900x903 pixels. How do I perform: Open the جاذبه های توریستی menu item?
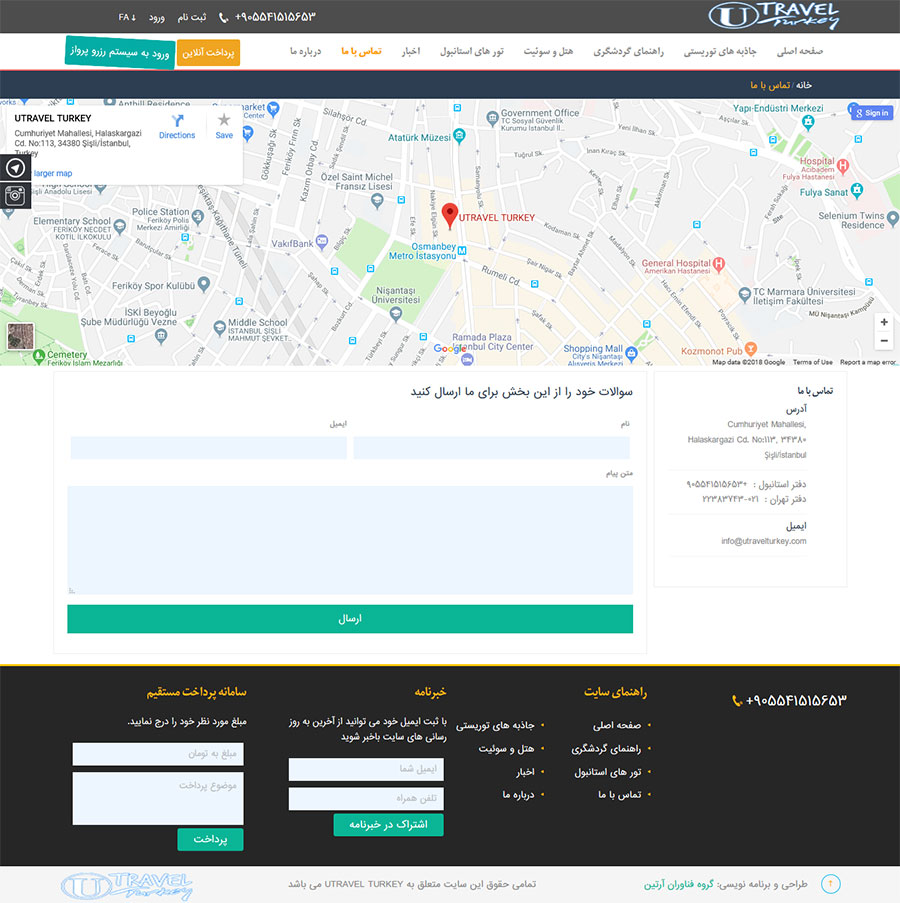[x=720, y=51]
